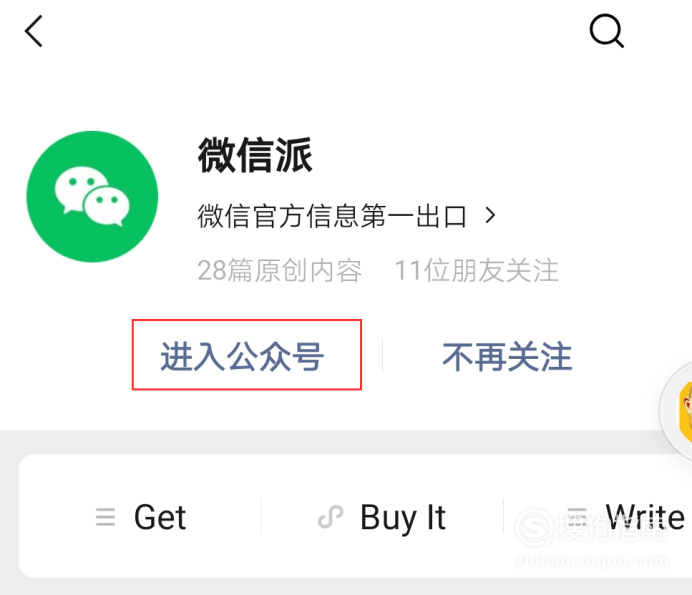692x595 pixels.
Task: View the 28篇原创内容 original articles
Action: [x=279, y=270]
